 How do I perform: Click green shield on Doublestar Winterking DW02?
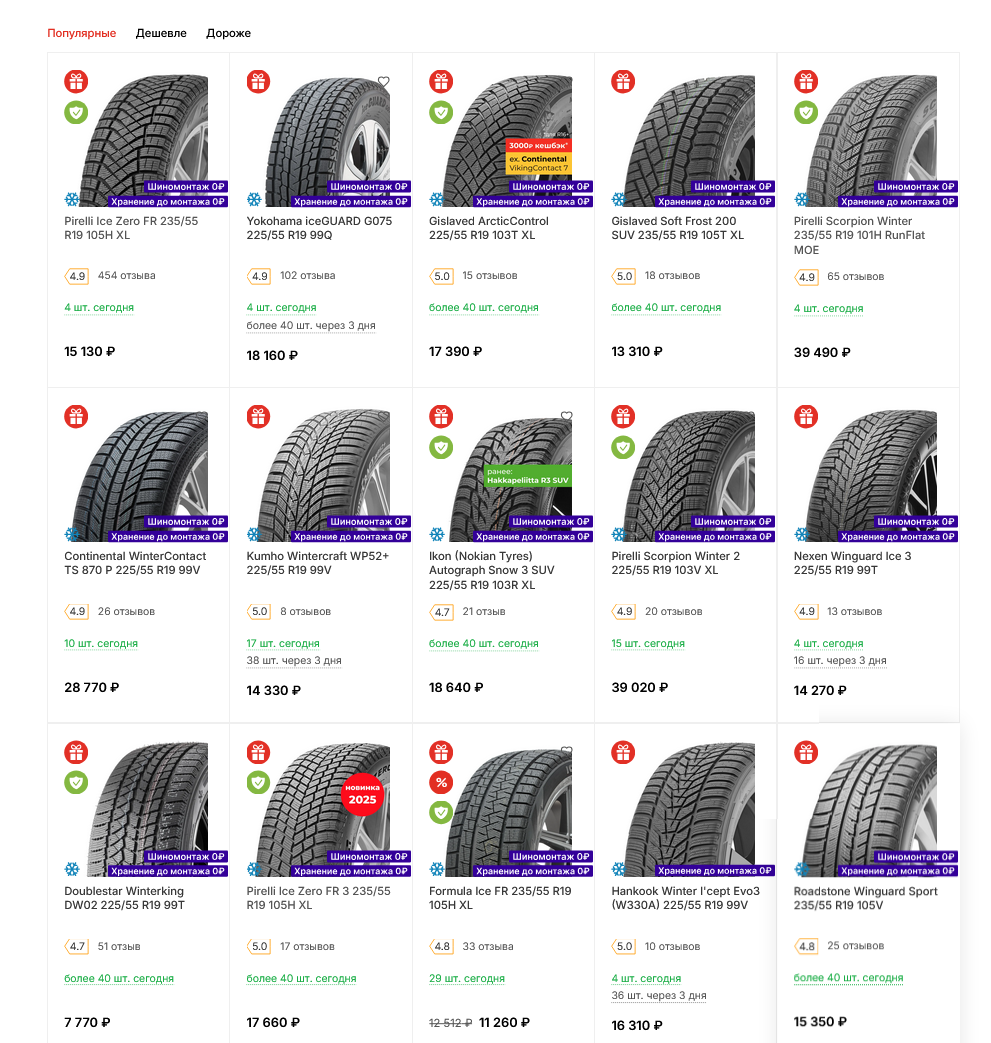(x=76, y=782)
